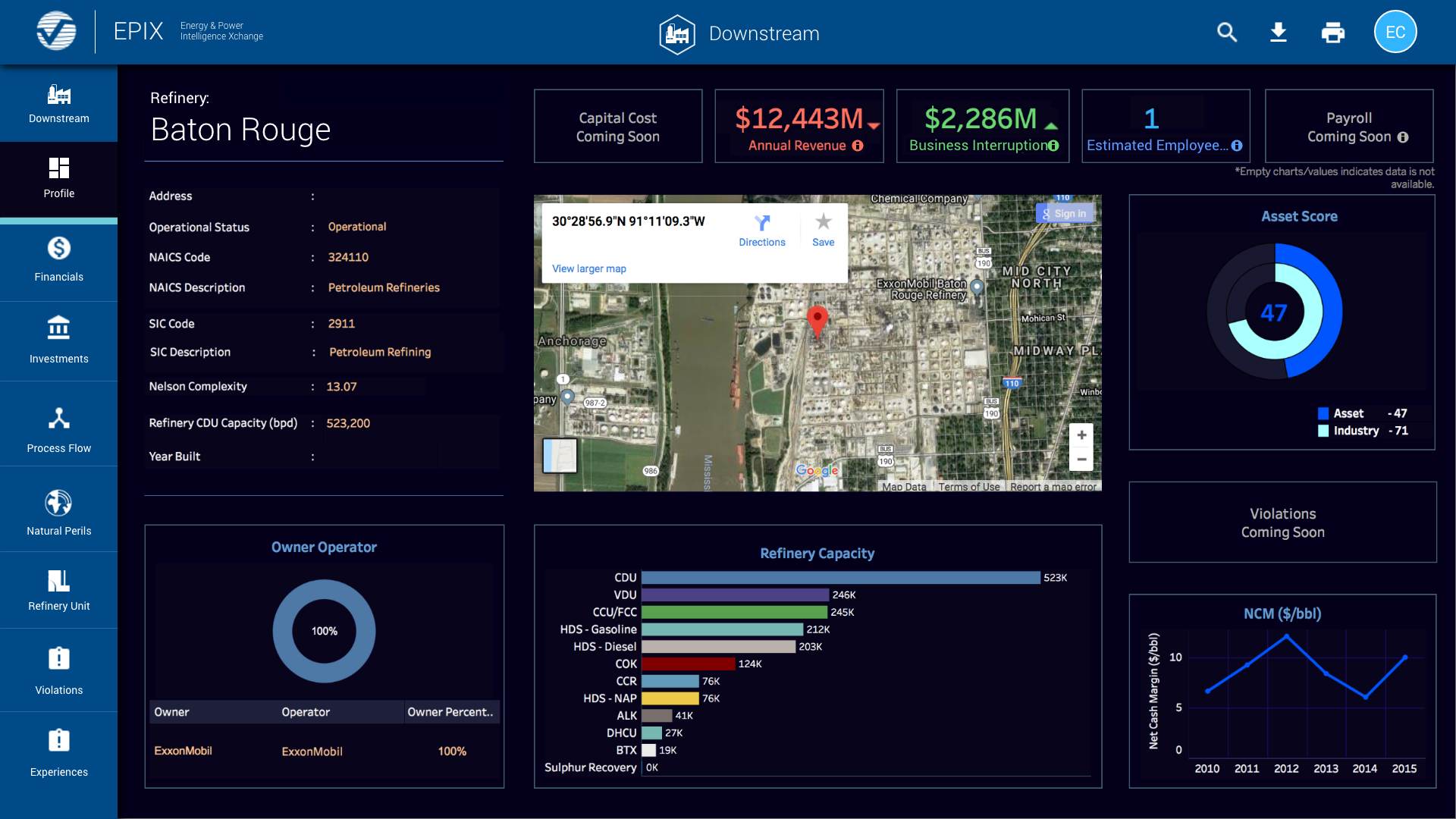Open Downstream in the sidebar
Screen dimensions: 1456x819
(x=58, y=104)
